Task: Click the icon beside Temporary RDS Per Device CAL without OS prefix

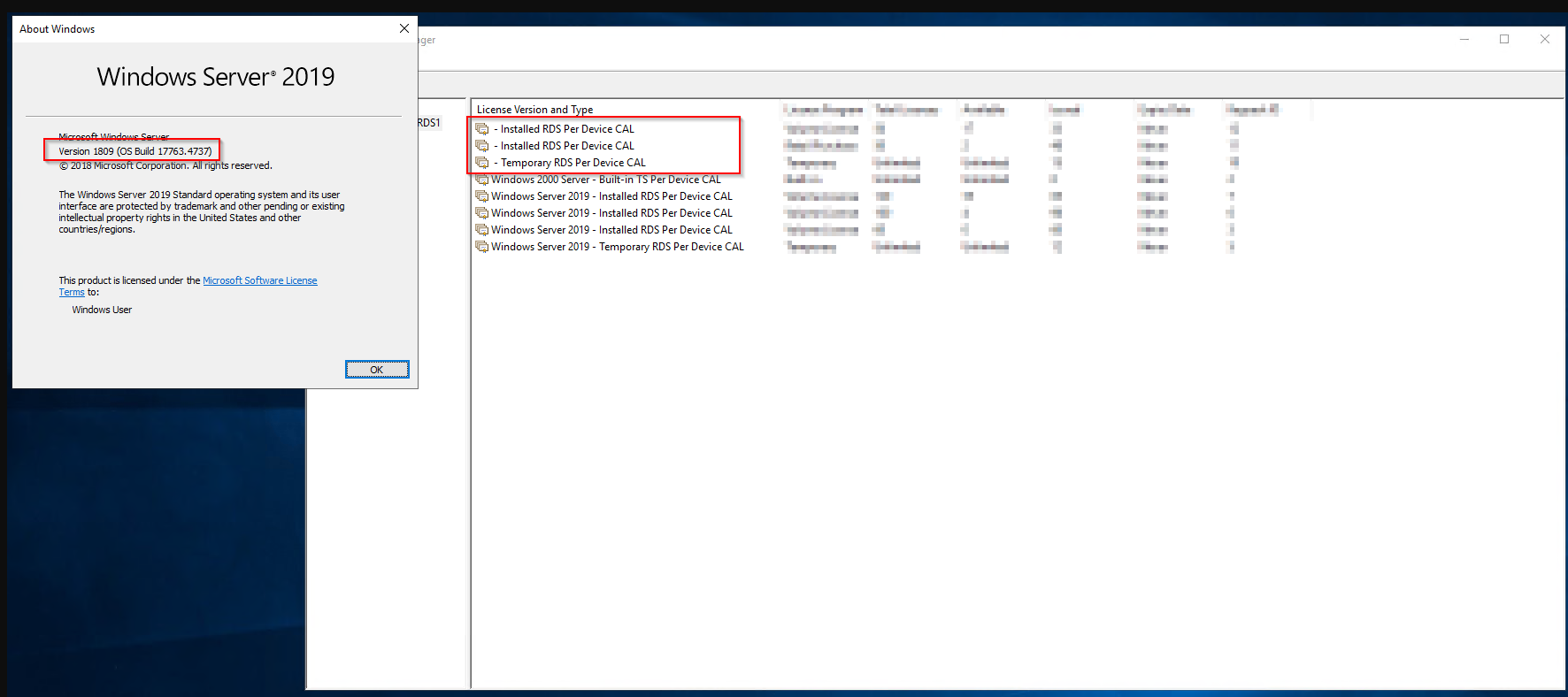Action: click(482, 163)
